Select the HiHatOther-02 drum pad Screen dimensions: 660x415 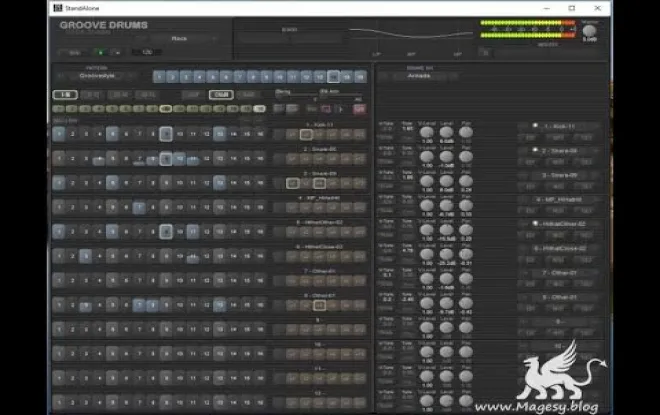(559, 223)
